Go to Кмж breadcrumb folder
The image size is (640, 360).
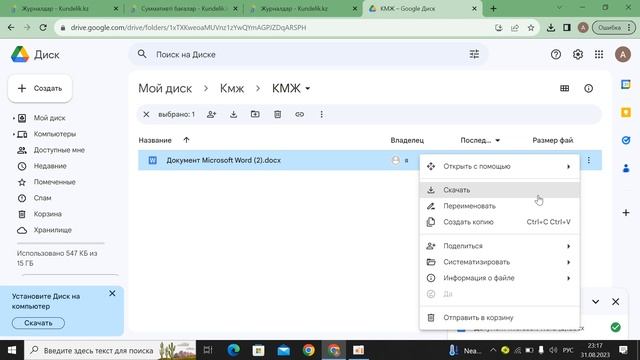[232, 88]
